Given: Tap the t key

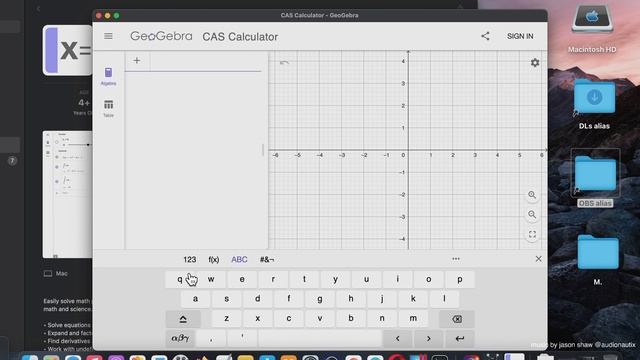Looking at the screenshot, I should point(304,279).
